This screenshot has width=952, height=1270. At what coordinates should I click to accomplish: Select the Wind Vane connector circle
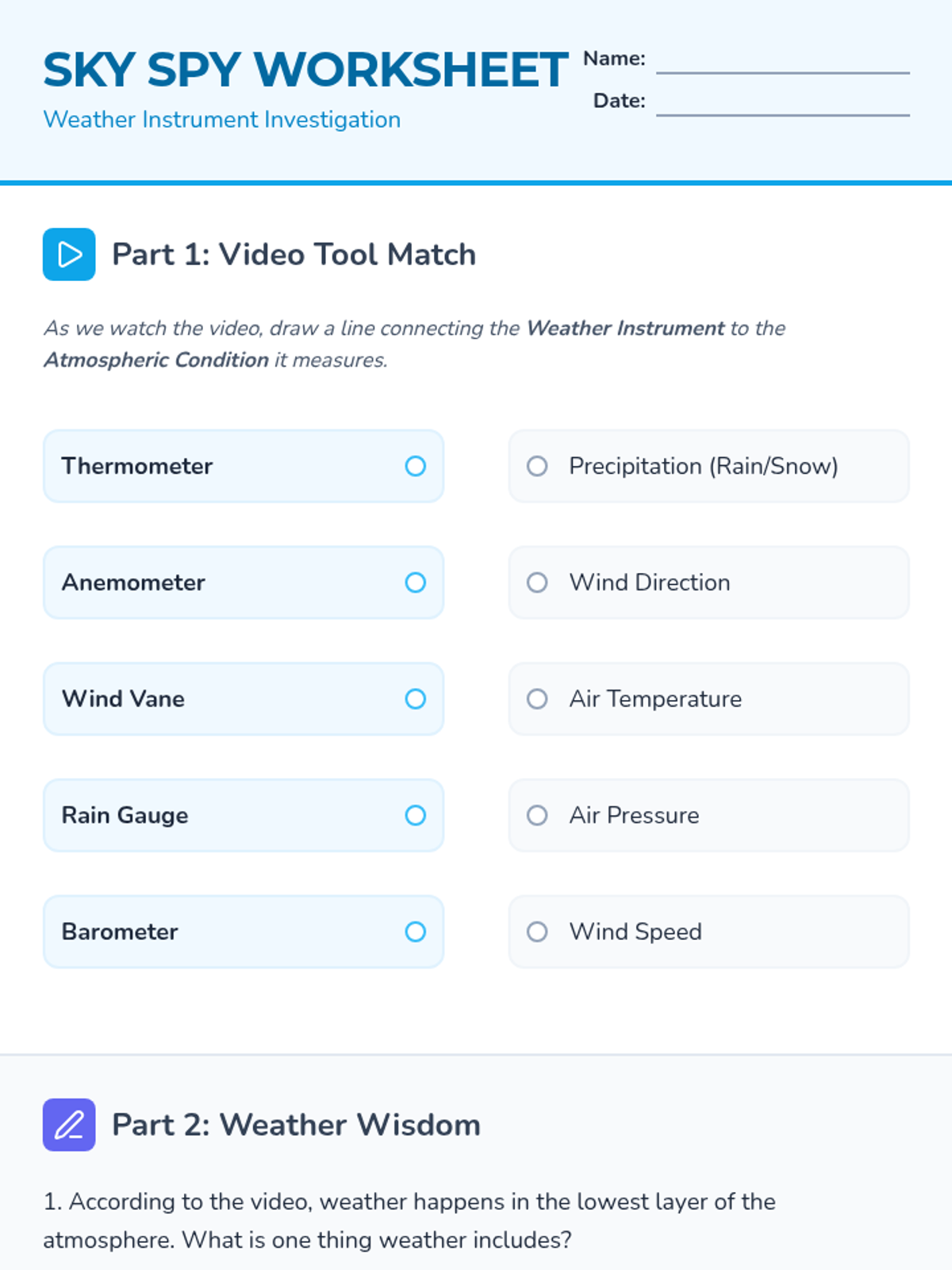tap(416, 698)
